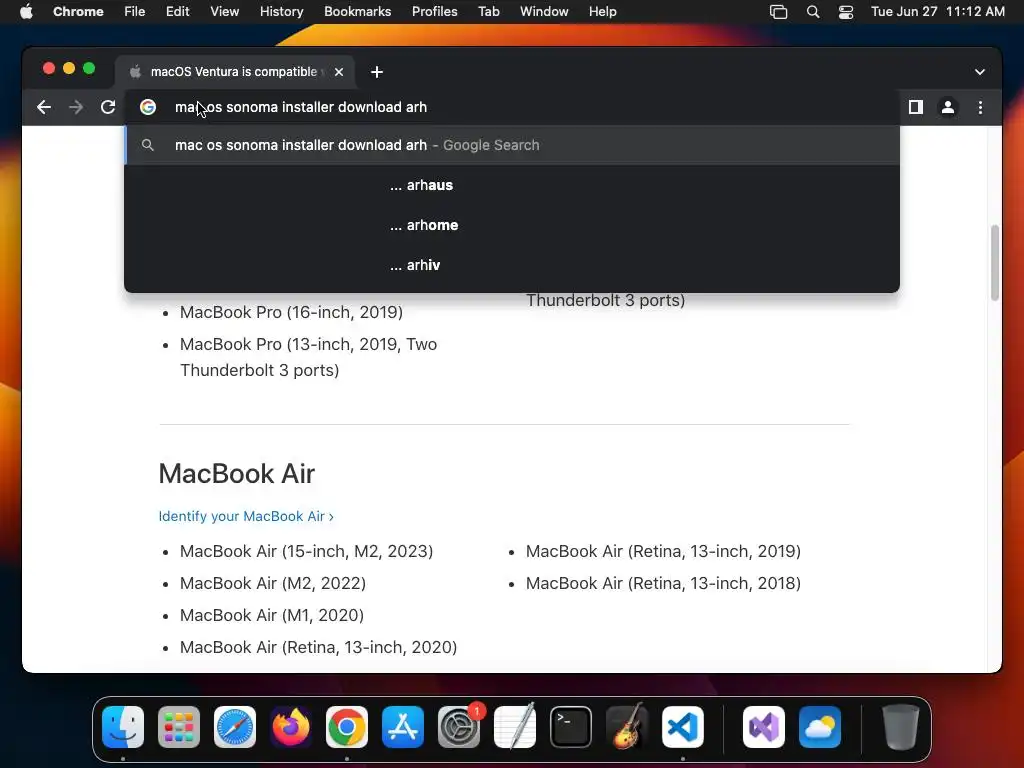The height and width of the screenshot is (768, 1024).
Task: Choose the 'arhaus' autocomplete suggestion
Action: coord(512,185)
